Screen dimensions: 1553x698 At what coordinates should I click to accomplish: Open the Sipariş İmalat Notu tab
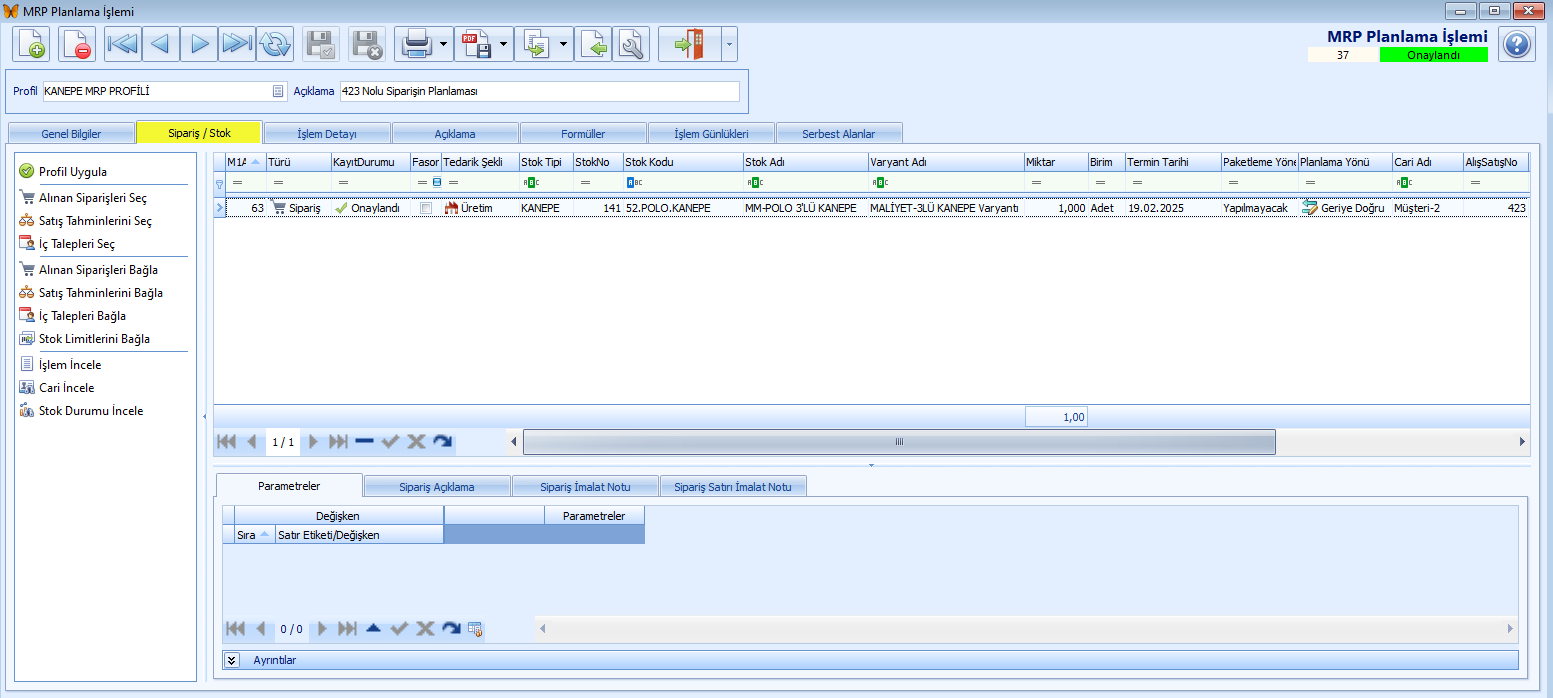pyautogui.click(x=585, y=487)
